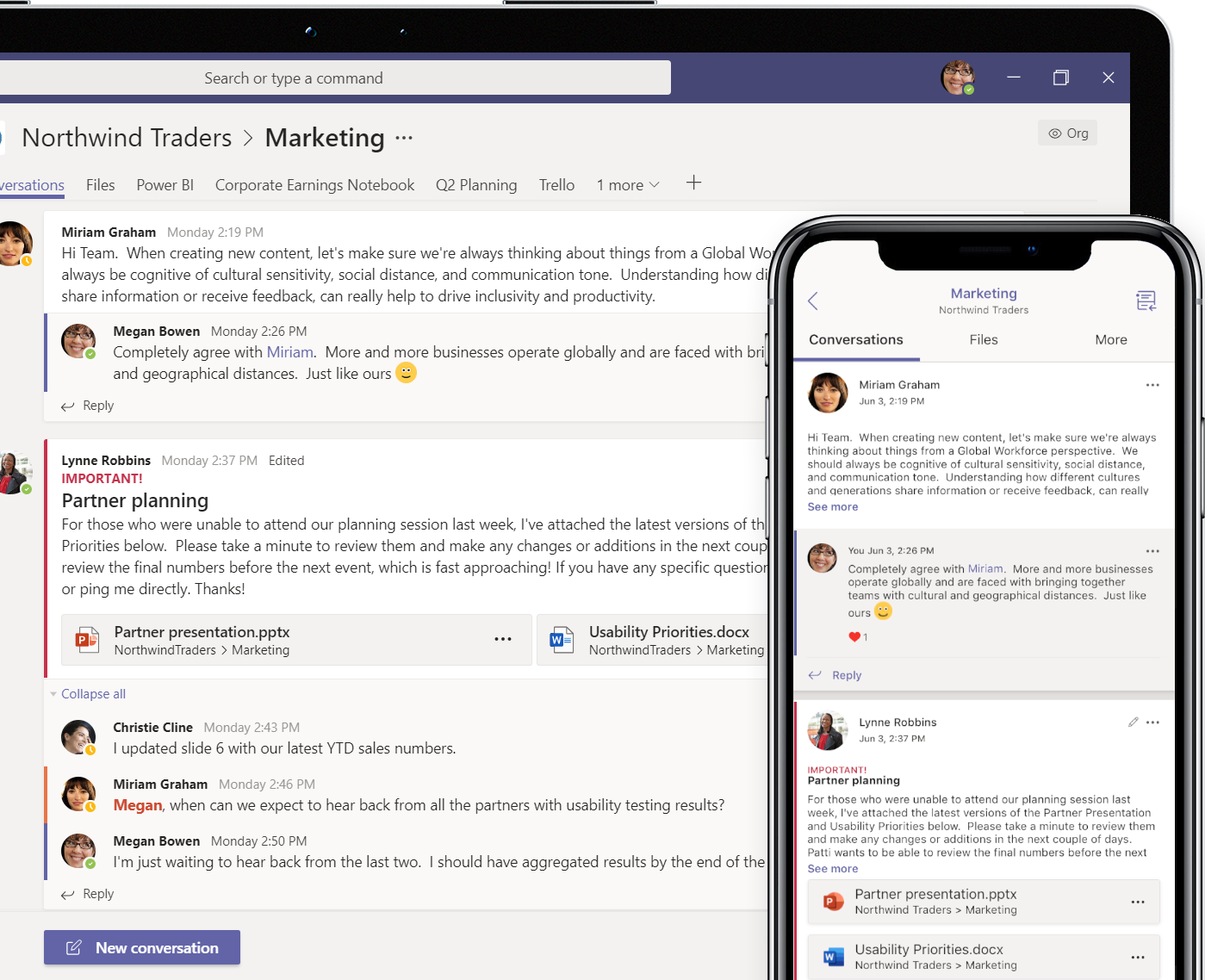Reply to the Partner planning thread on desktop
1205x980 pixels.
tap(88, 894)
